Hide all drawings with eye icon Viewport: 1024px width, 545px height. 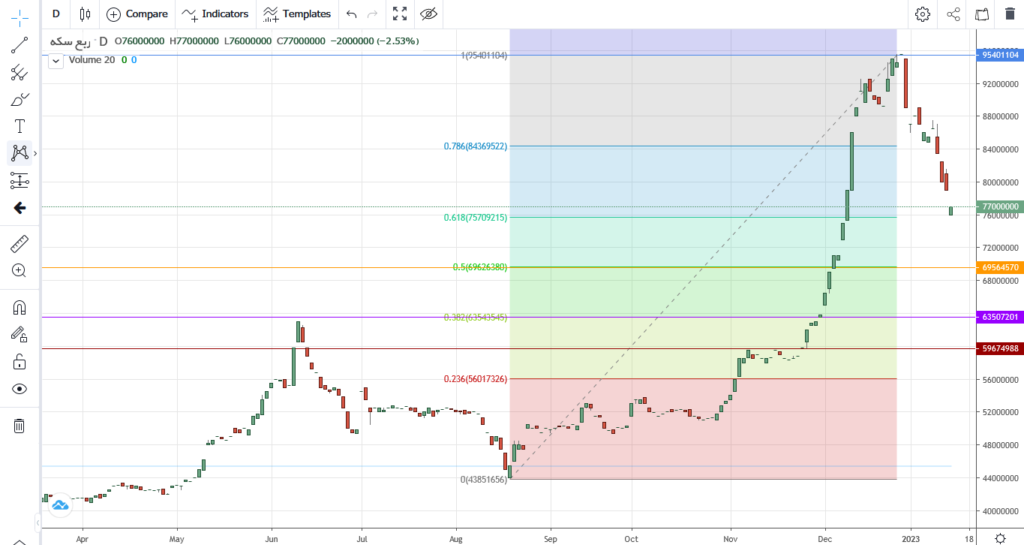pos(20,389)
